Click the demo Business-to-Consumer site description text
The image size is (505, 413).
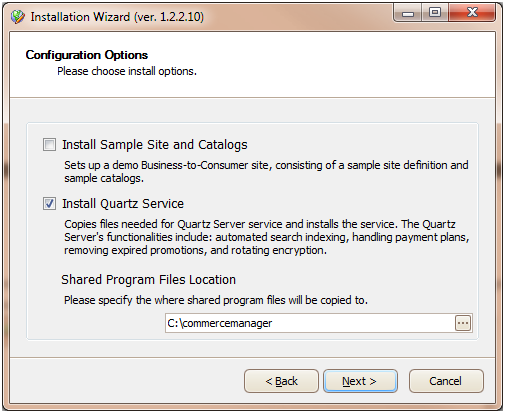(266, 172)
